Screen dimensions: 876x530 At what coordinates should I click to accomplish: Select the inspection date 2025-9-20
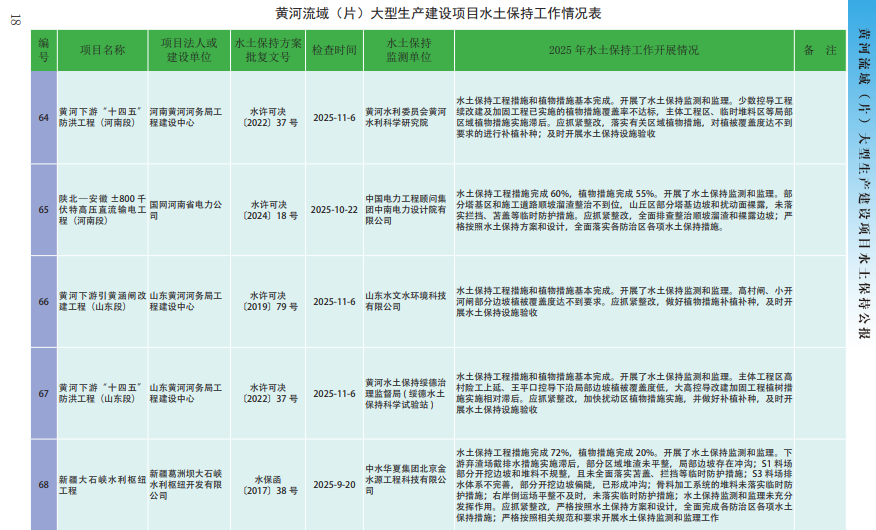(x=333, y=485)
